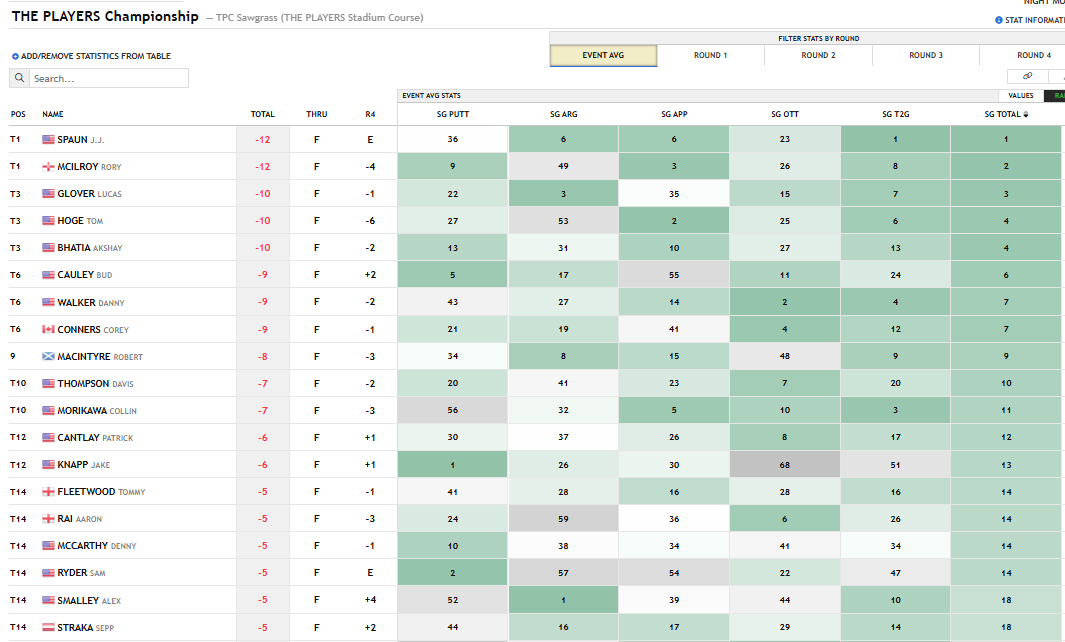Sort by SG OTT column header

coord(785,114)
